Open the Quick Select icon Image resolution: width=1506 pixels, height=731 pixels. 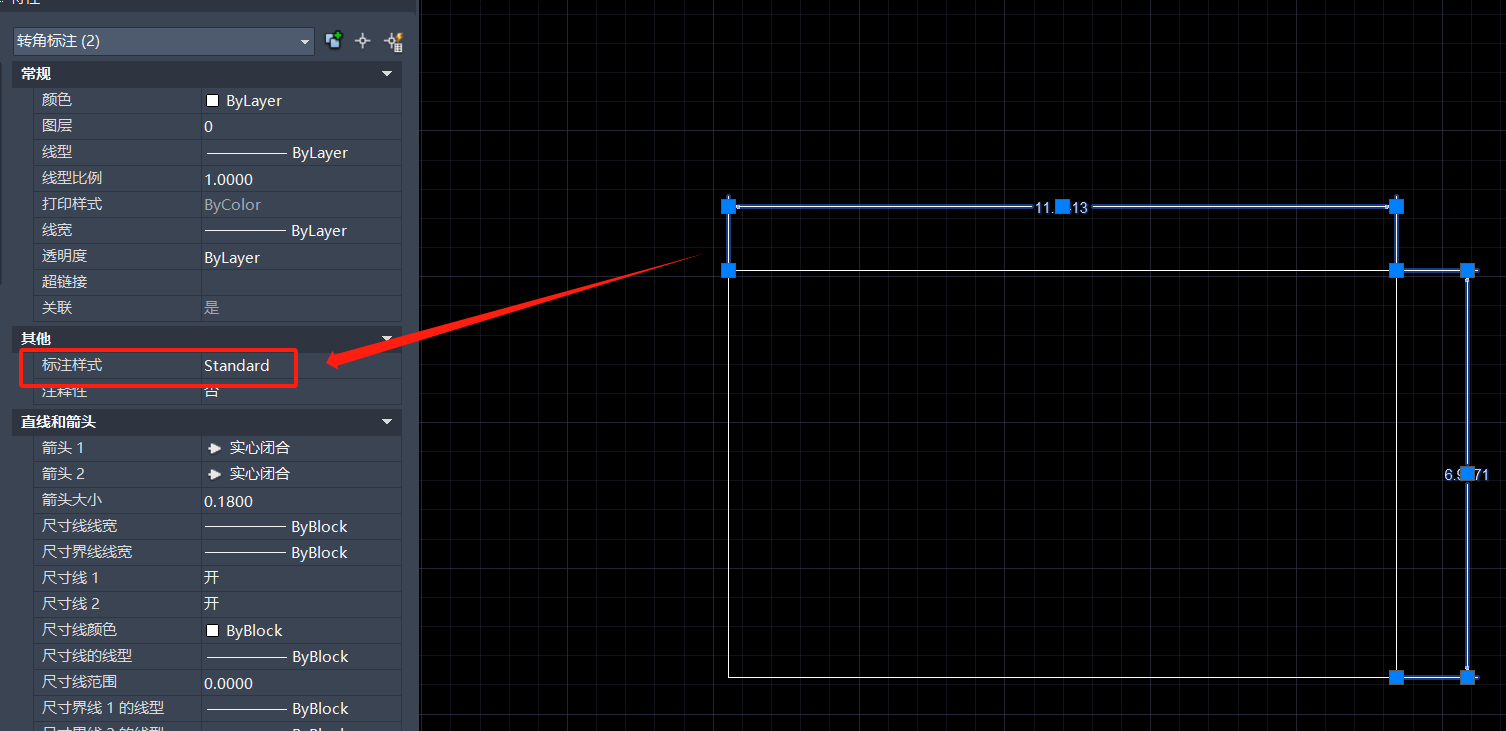pos(394,41)
